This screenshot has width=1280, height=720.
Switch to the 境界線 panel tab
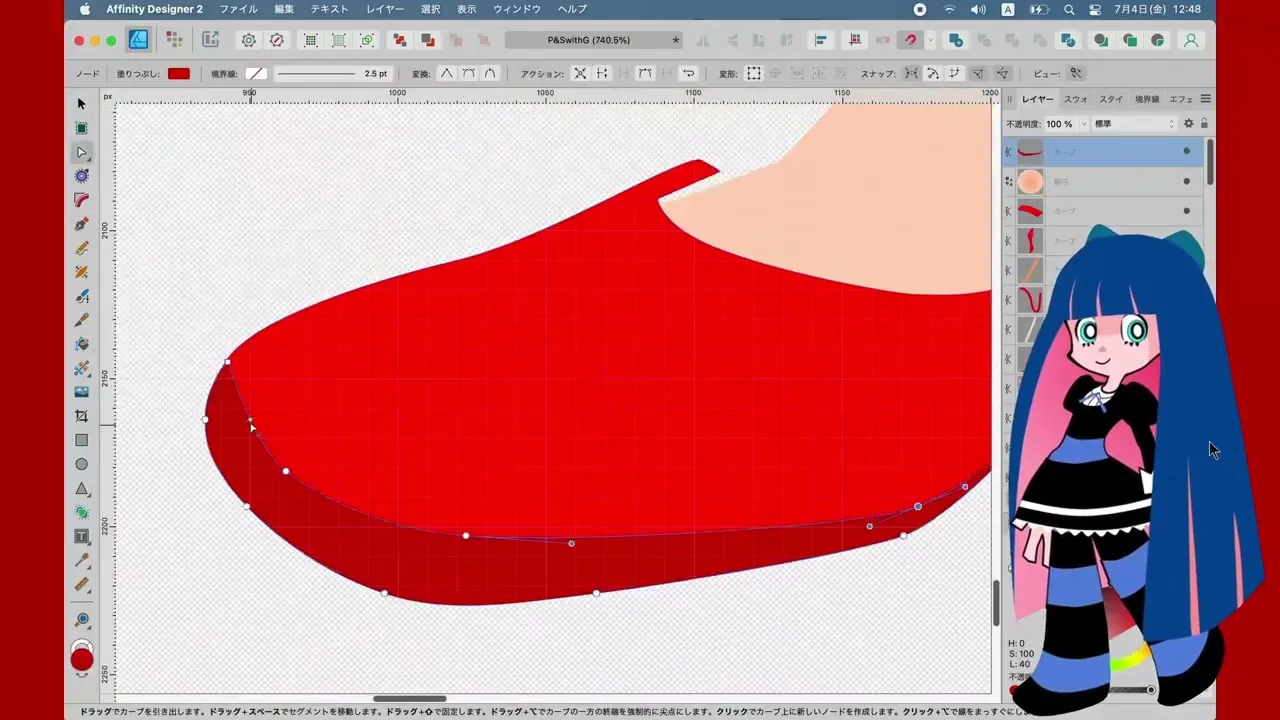(1147, 99)
